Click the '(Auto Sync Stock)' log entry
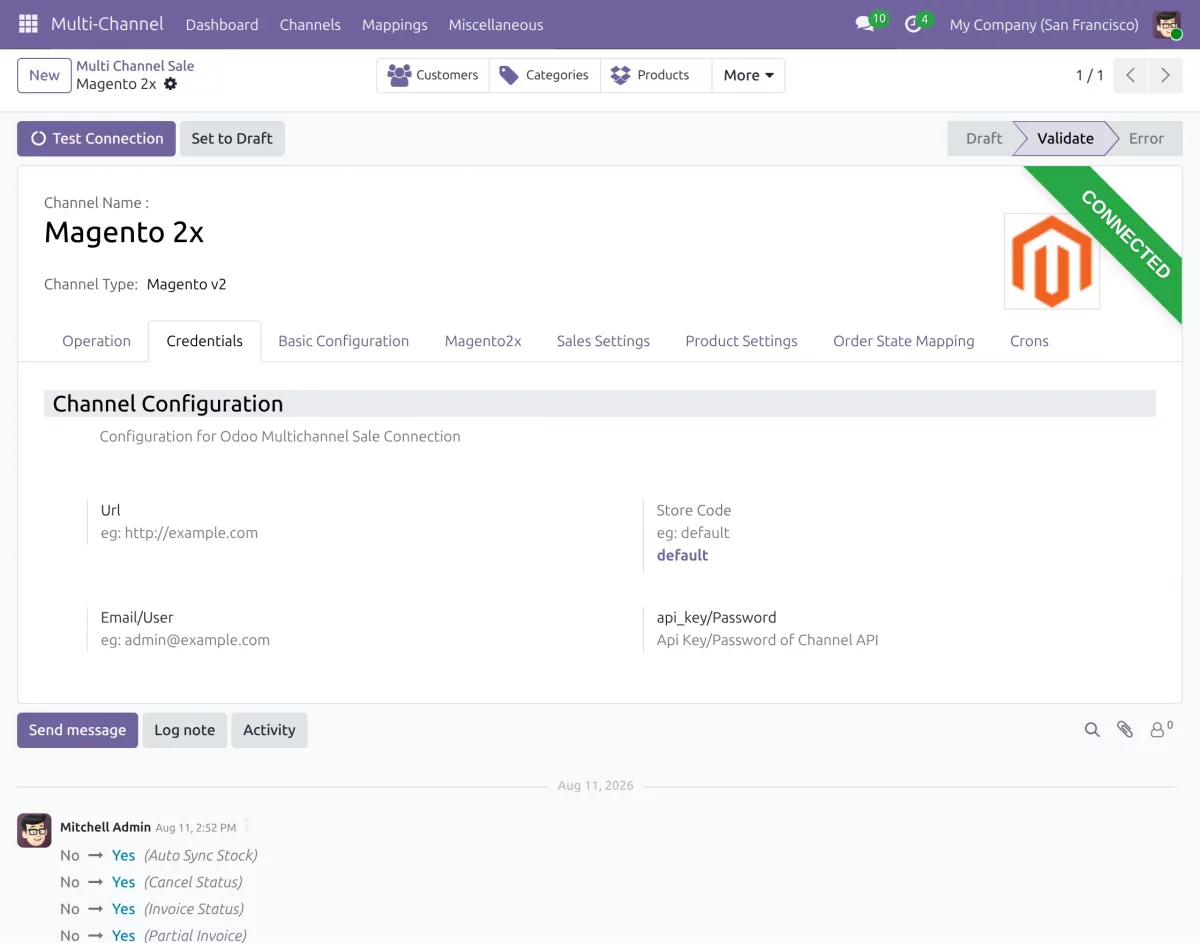This screenshot has width=1200, height=943. tap(201, 855)
